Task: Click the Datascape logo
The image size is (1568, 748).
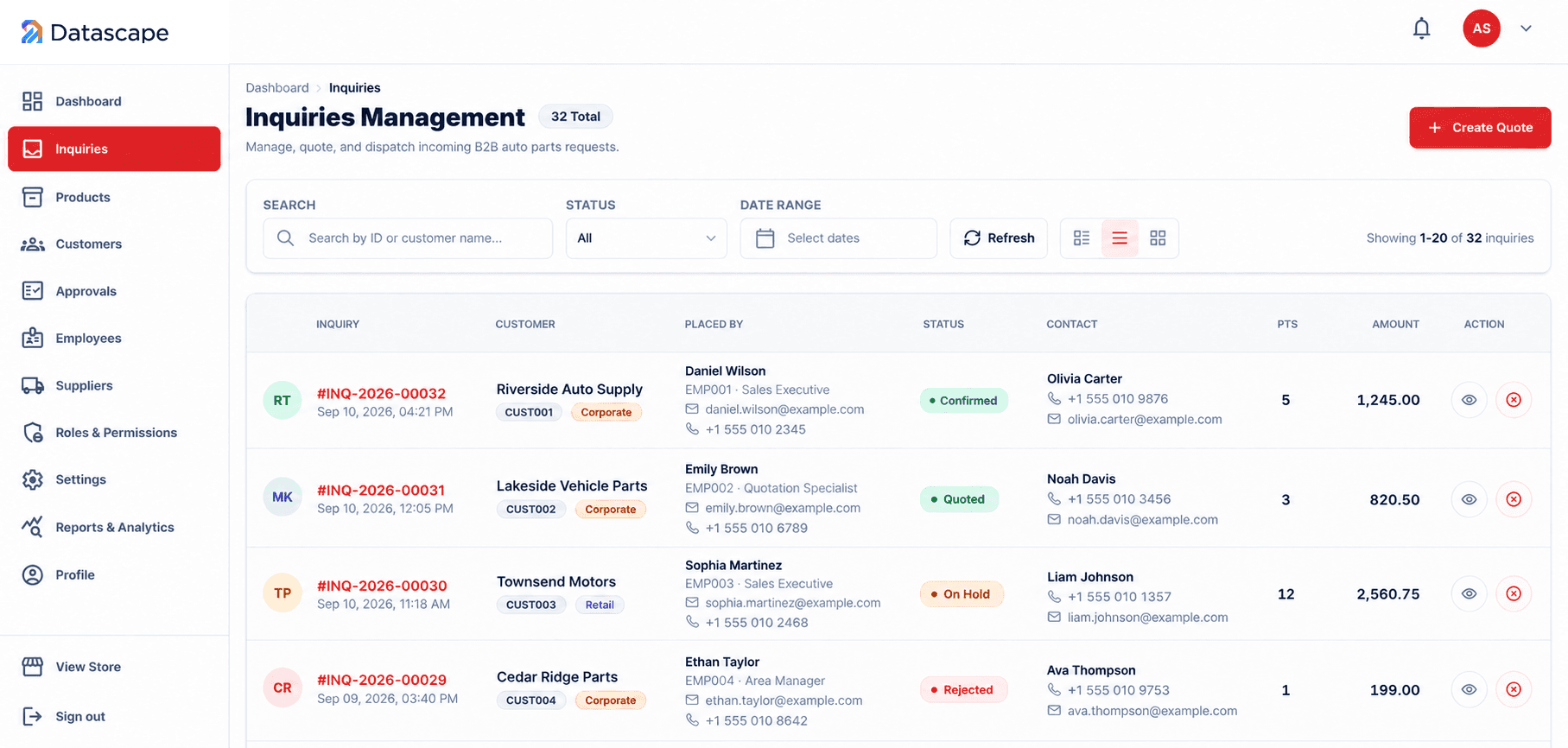Action: coord(95,32)
